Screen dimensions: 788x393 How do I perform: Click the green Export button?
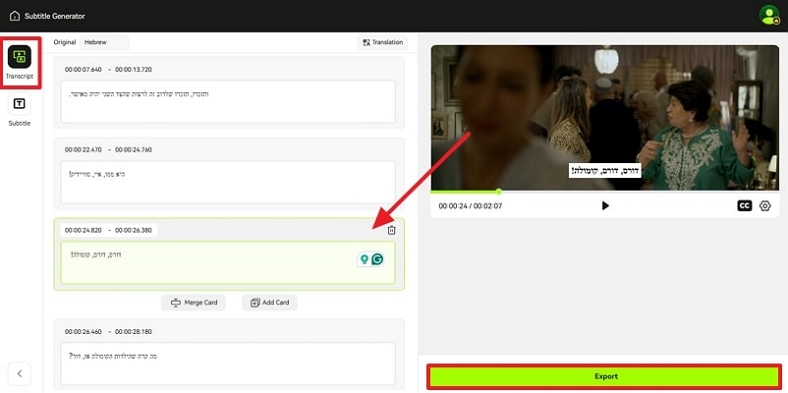click(x=605, y=376)
